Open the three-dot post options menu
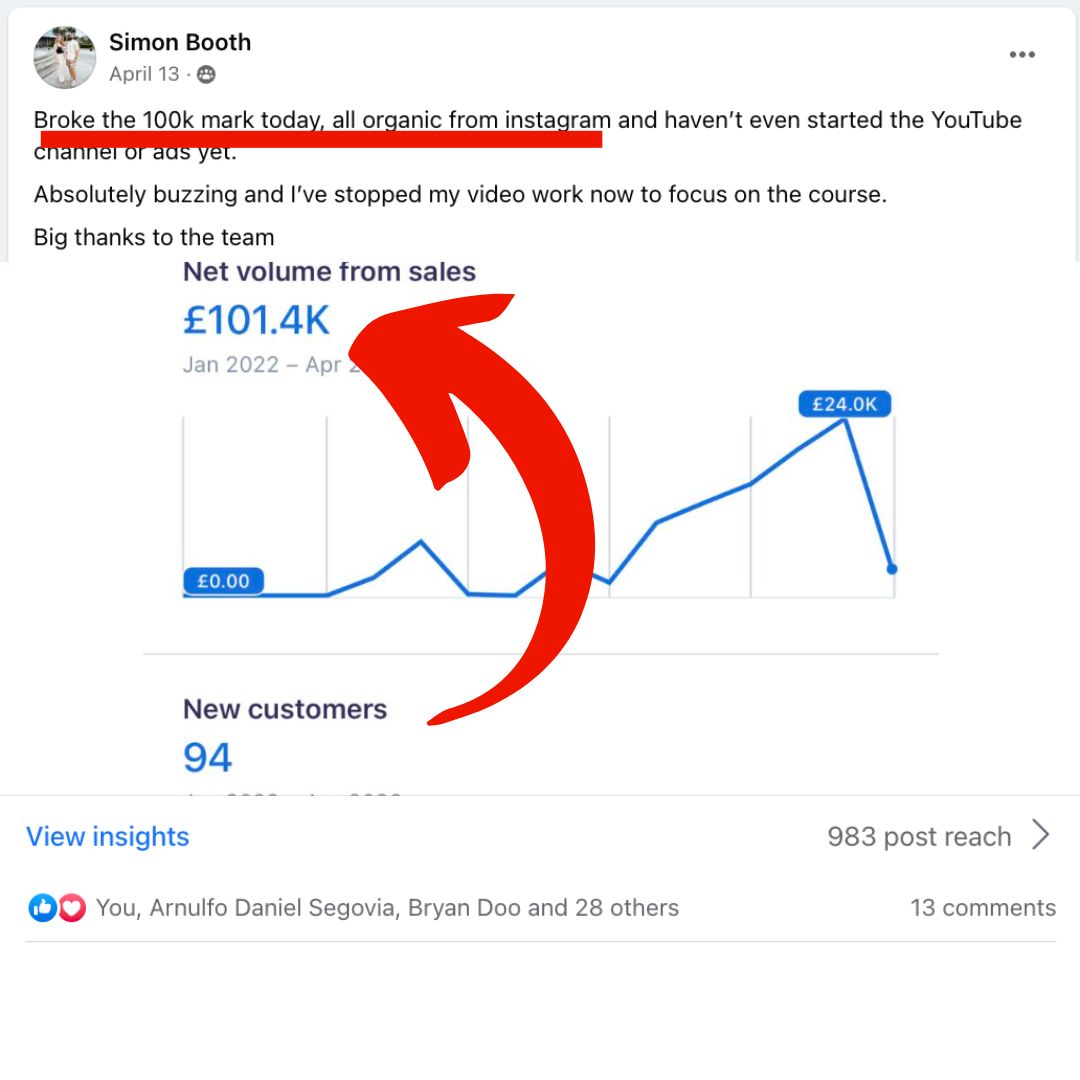Viewport: 1080px width, 1080px height. pyautogui.click(x=1022, y=54)
